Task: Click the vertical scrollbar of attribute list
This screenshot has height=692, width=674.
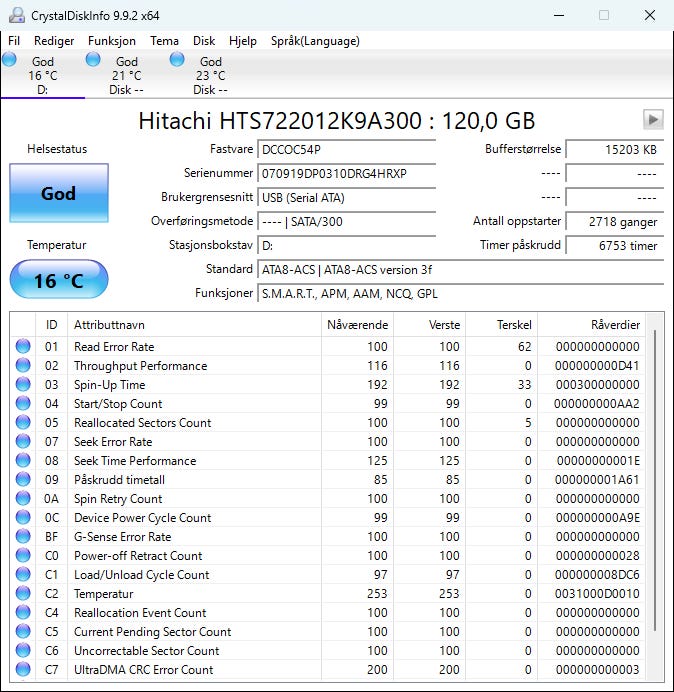Action: click(x=655, y=481)
